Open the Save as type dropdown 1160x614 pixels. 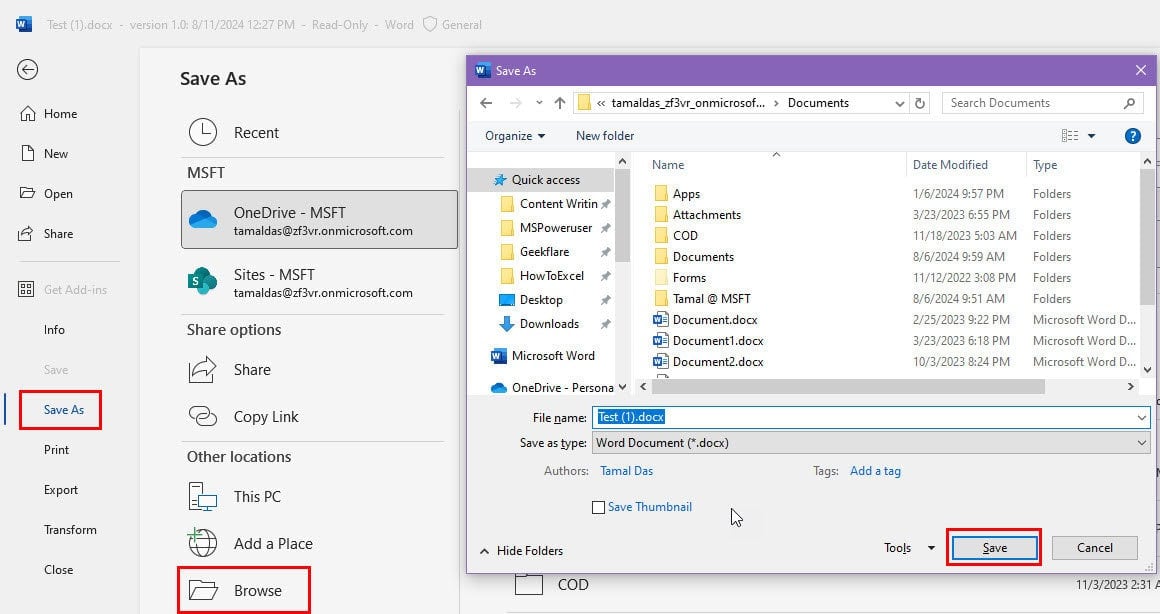coord(871,443)
